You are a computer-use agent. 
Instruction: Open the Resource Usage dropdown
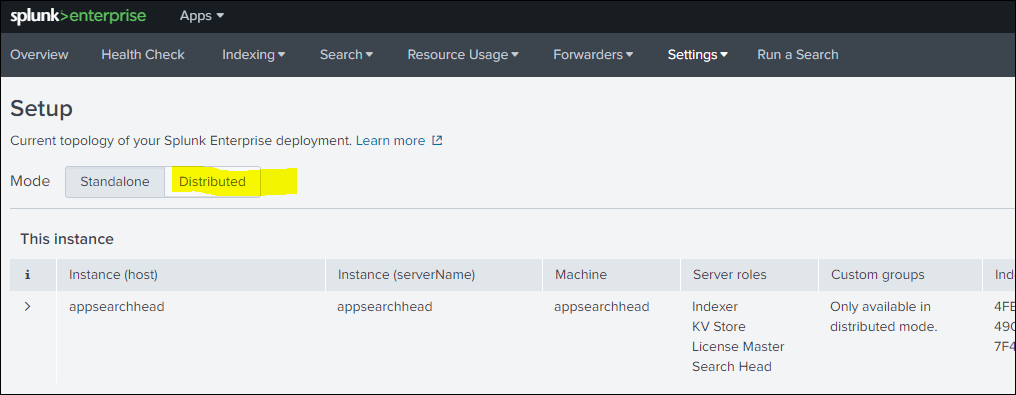pyautogui.click(x=463, y=55)
